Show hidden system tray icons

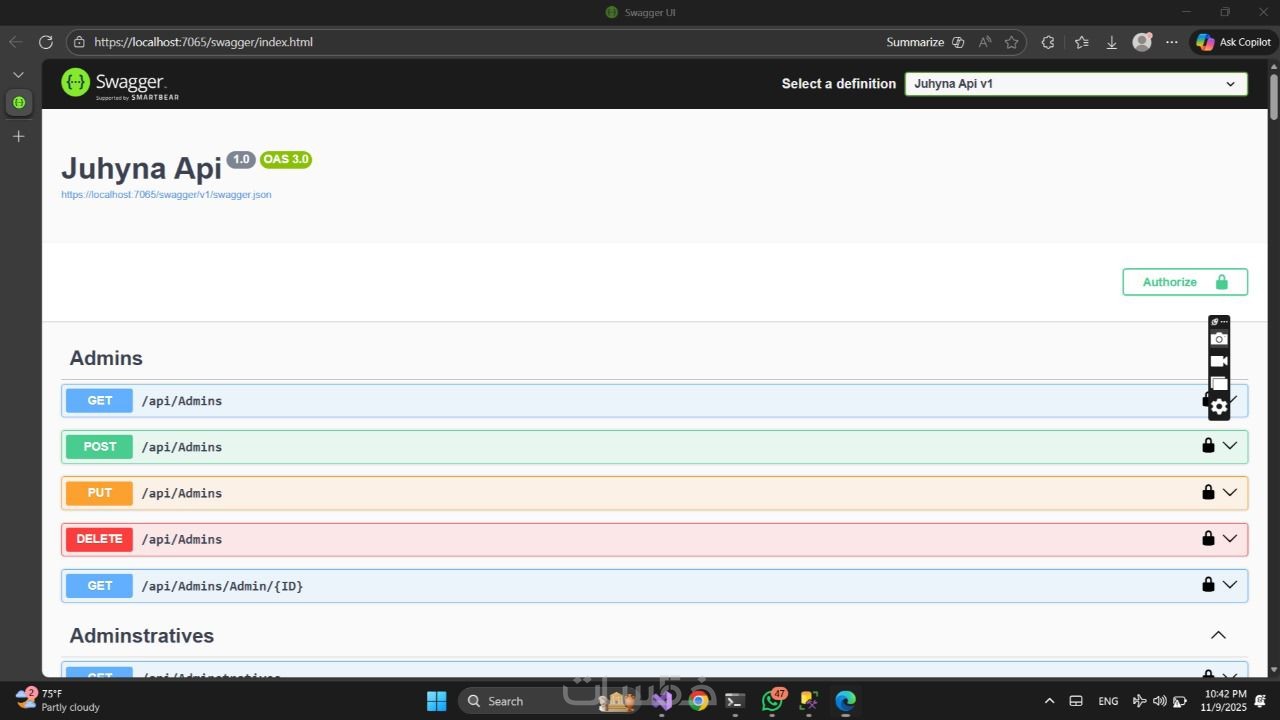click(1049, 701)
